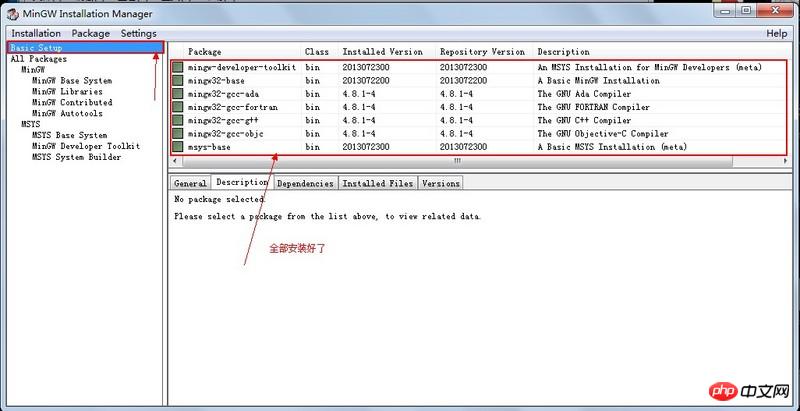Switch to the Versions tab
Viewport: 800px width, 411px height.
441,184
